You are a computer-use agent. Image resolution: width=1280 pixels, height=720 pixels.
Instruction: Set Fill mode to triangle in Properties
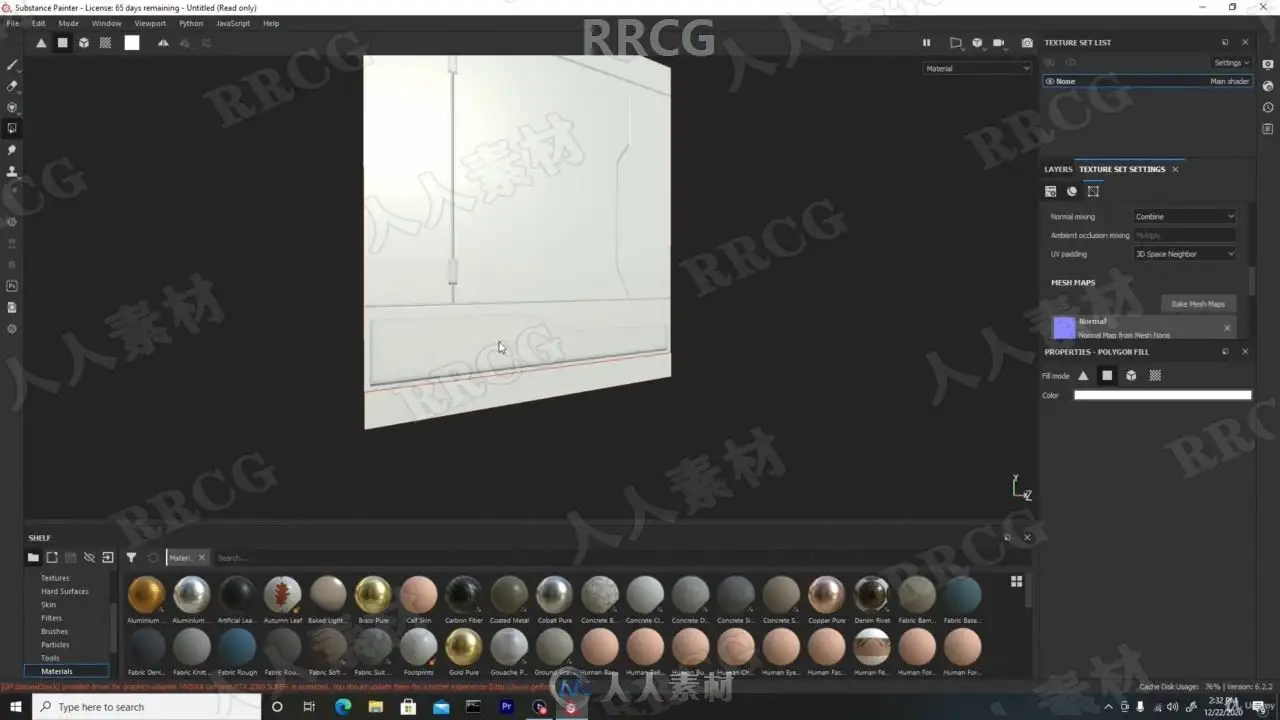[1083, 376]
